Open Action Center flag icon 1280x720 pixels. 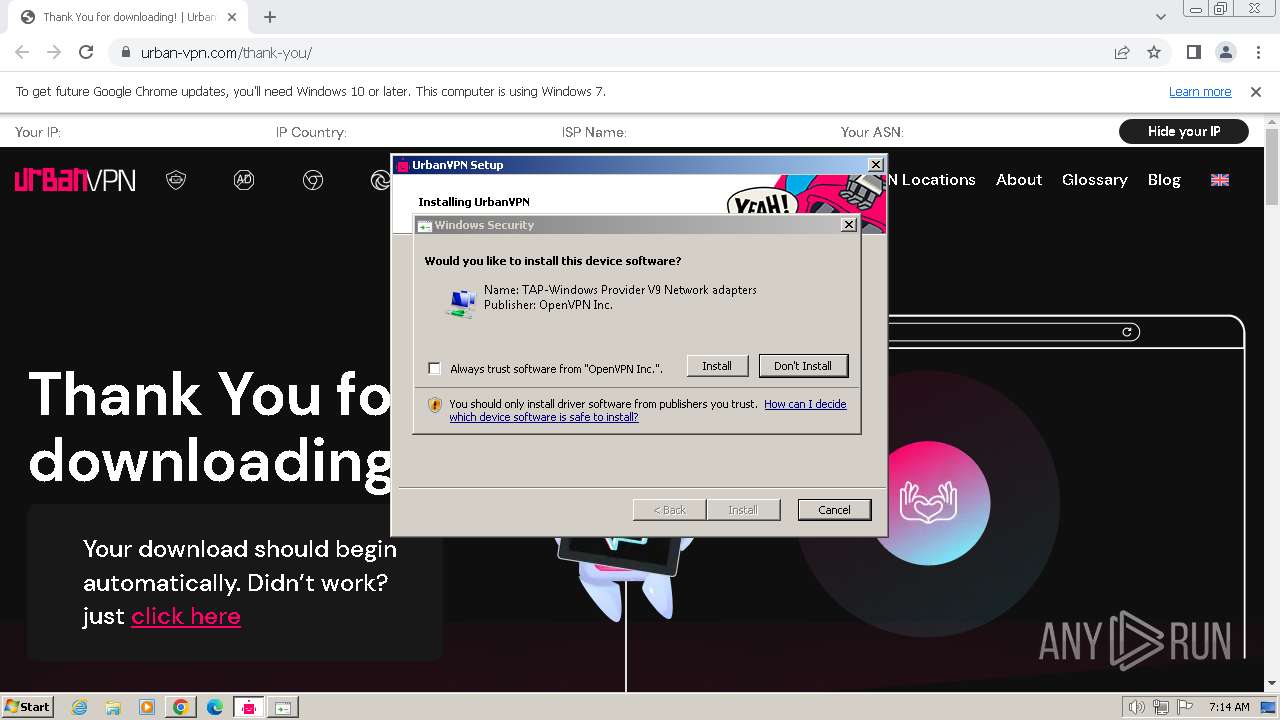click(x=1184, y=707)
